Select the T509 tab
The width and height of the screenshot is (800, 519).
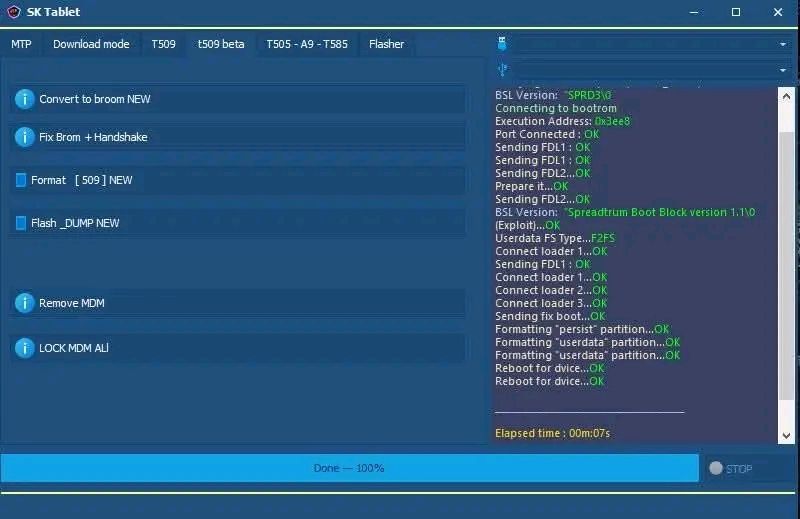point(163,44)
